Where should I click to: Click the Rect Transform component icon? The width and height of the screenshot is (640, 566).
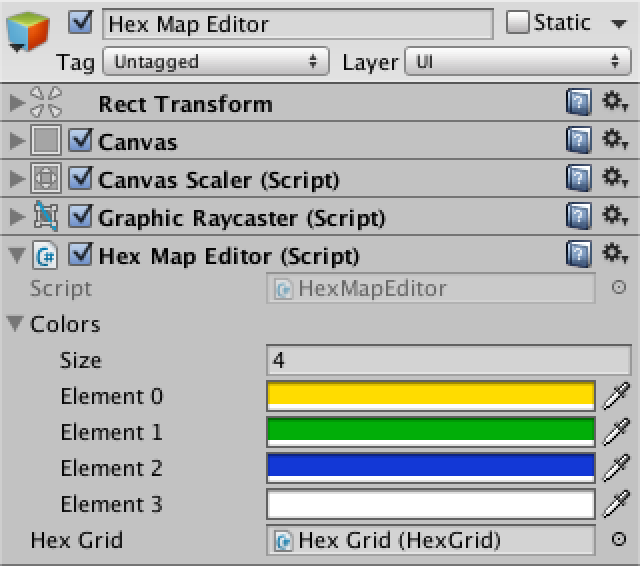pyautogui.click(x=46, y=102)
